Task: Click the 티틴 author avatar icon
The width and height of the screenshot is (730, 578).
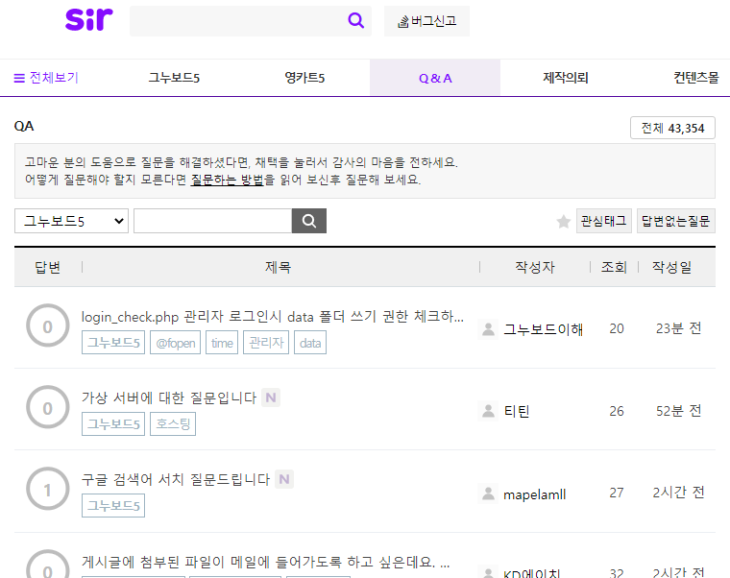Action: point(488,411)
